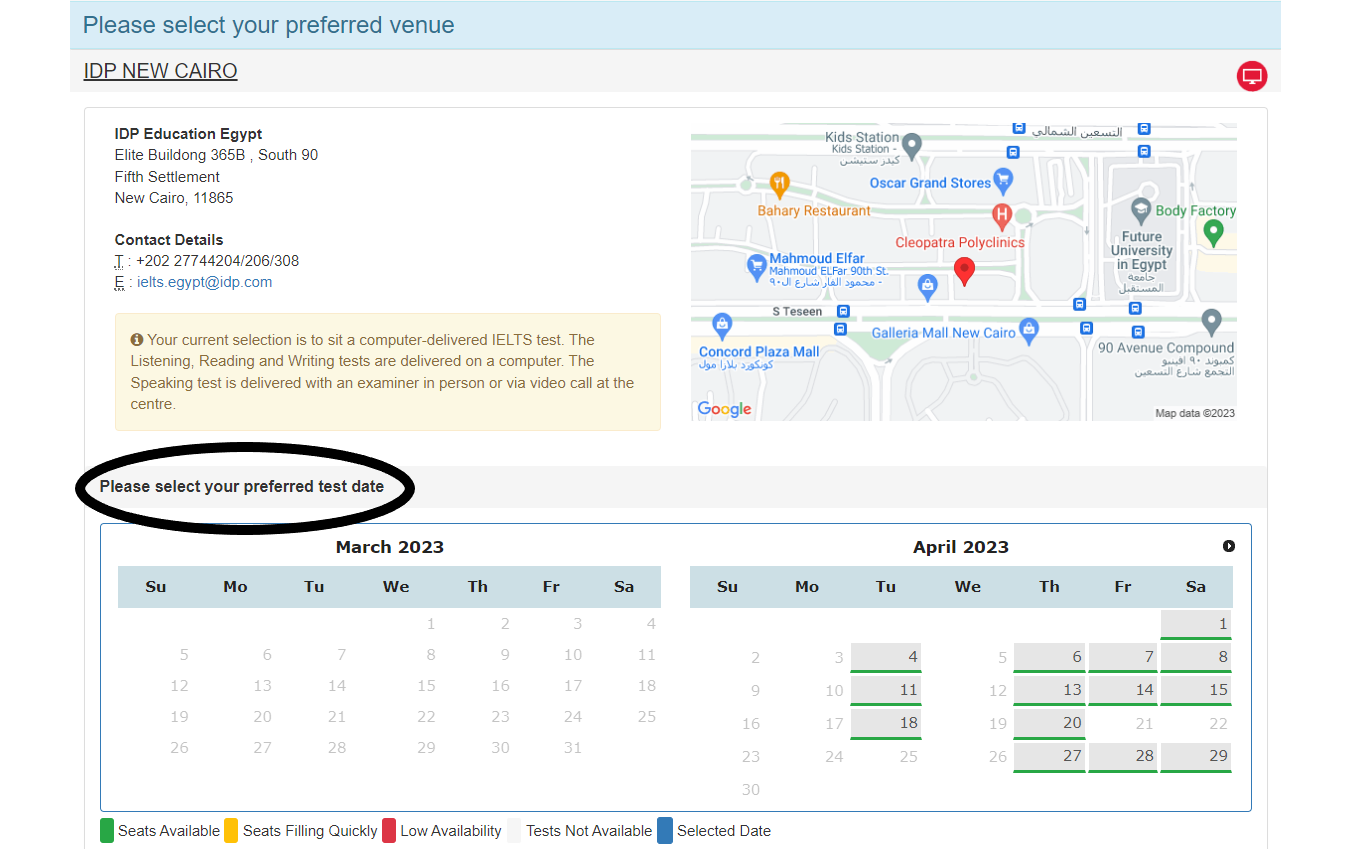Pick April 18 on the calendar
1350x849 pixels.
[x=886, y=724]
